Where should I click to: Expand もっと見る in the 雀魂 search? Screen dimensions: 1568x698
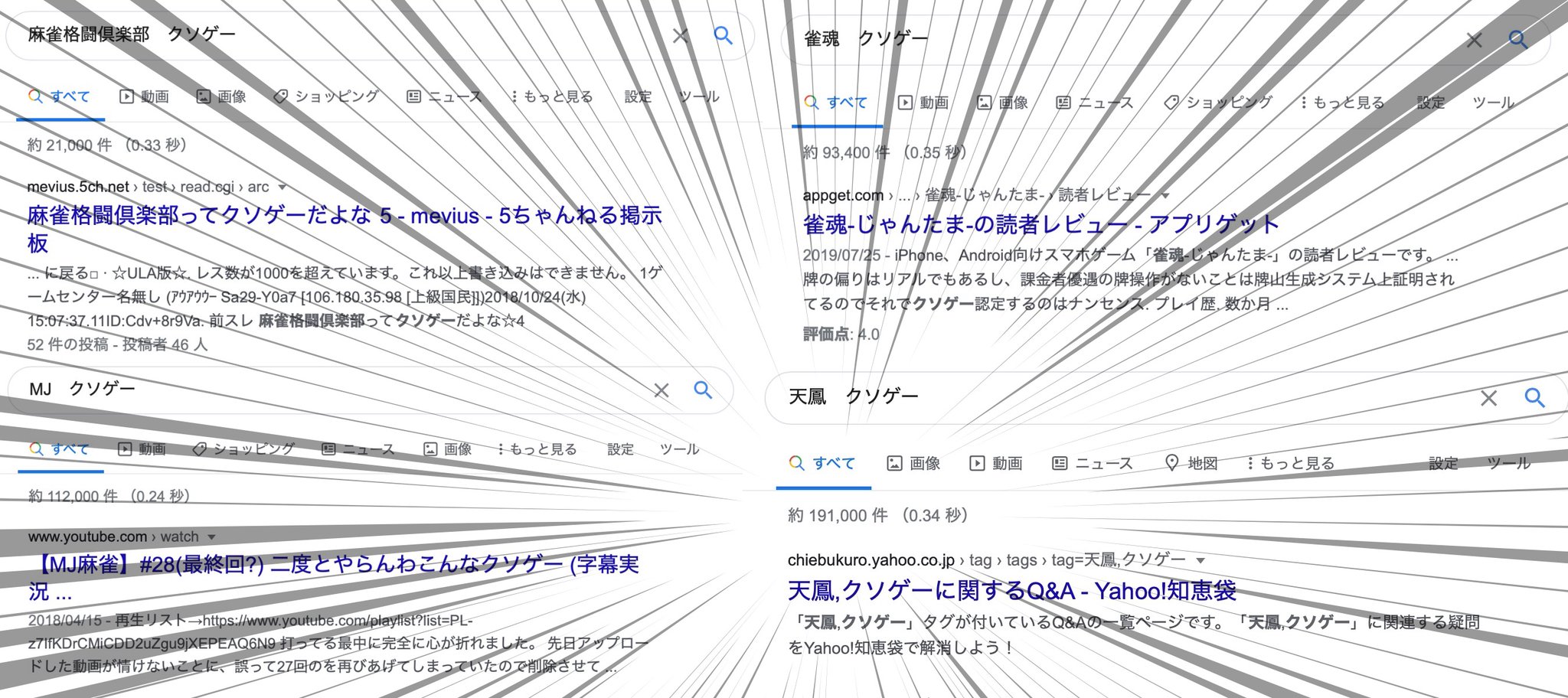(x=1342, y=103)
